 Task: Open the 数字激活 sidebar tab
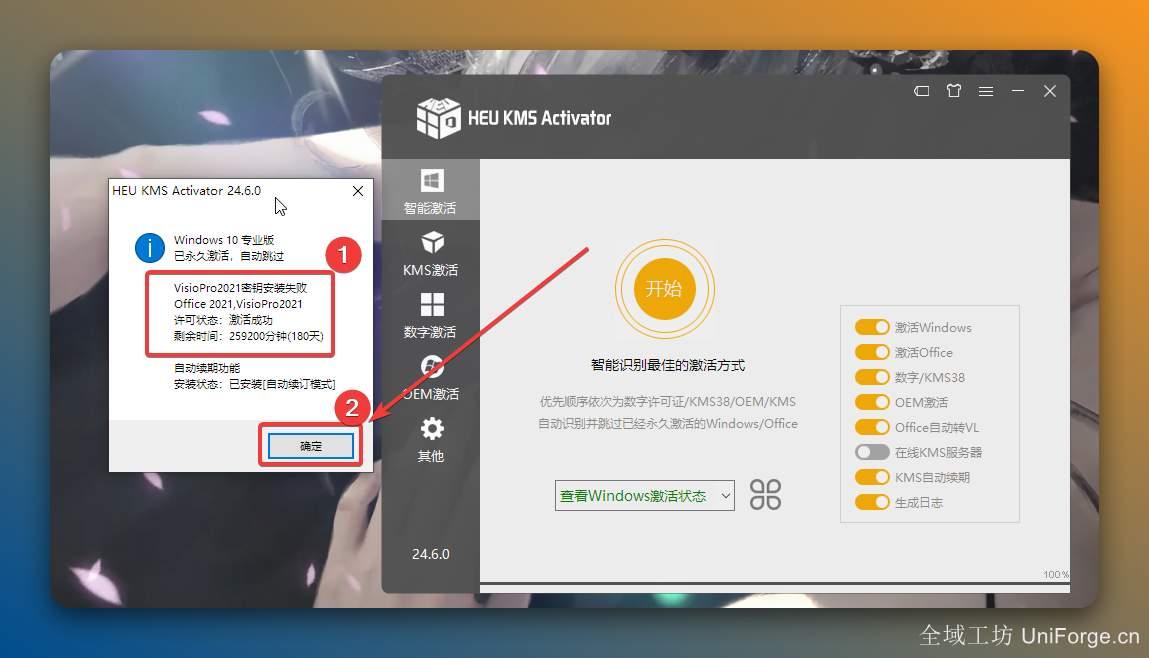pyautogui.click(x=431, y=315)
